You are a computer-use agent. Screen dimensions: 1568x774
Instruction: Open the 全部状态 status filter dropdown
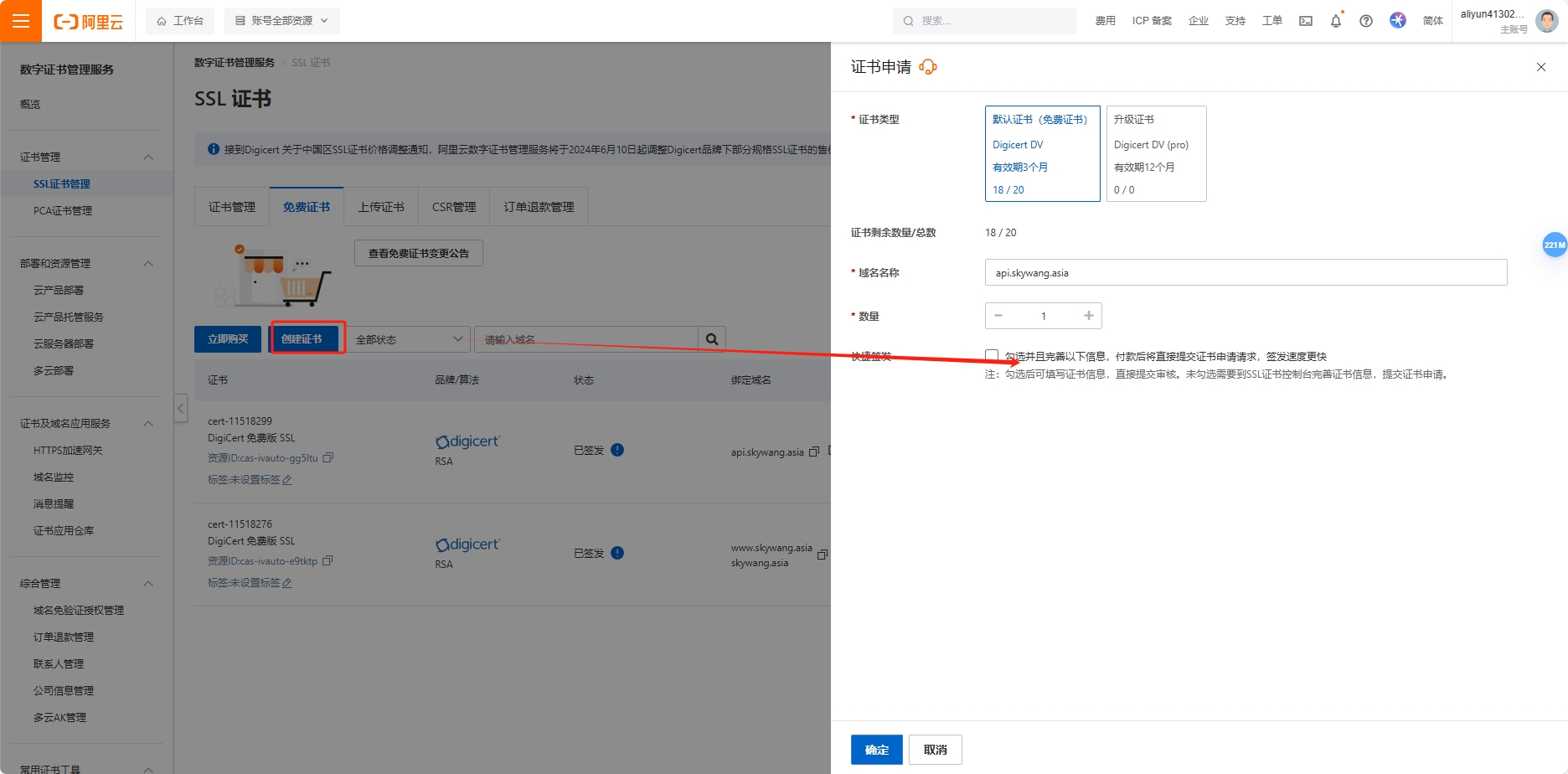pos(408,339)
